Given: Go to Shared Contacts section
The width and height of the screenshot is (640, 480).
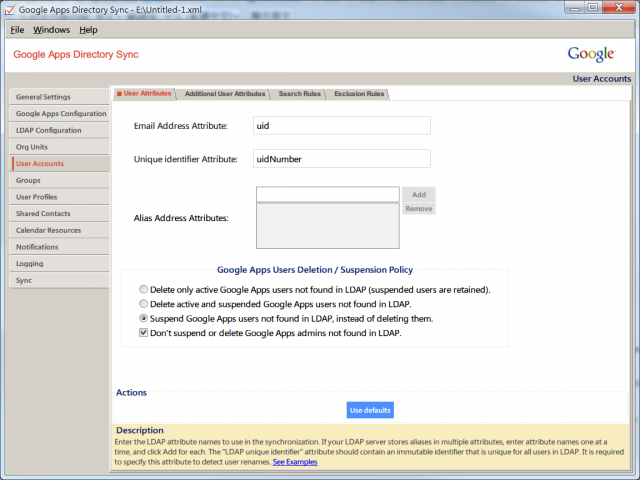Looking at the screenshot, I should (x=60, y=213).
